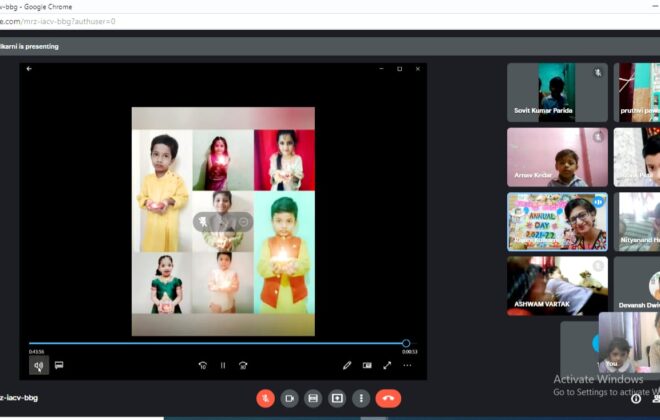Expand video to full screen
The height and width of the screenshot is (420, 660).
(x=387, y=365)
